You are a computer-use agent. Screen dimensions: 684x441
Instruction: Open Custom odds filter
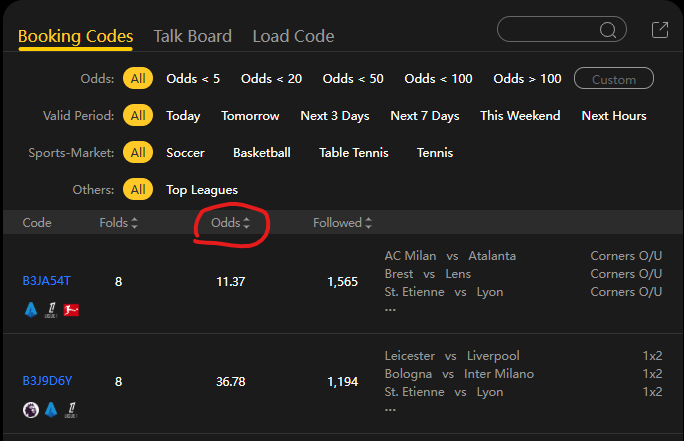tap(614, 79)
